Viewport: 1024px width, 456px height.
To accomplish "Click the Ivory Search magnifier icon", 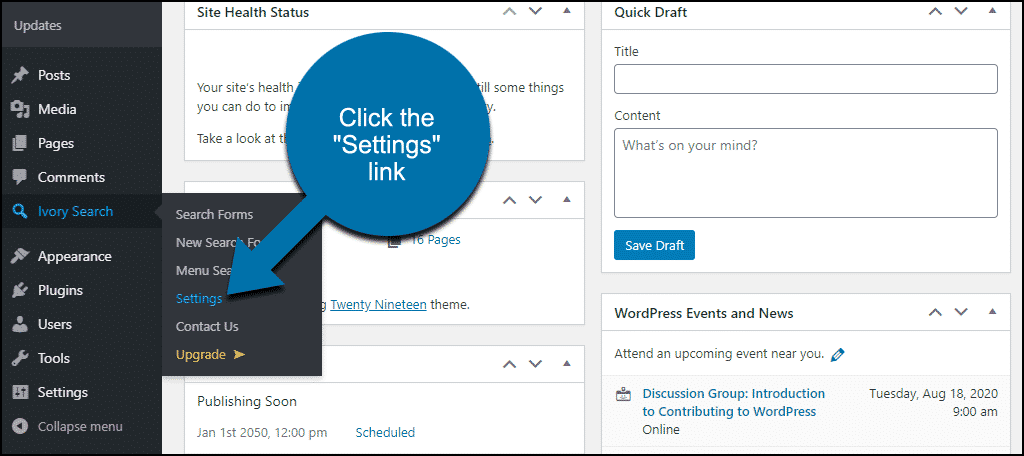I will (x=19, y=212).
